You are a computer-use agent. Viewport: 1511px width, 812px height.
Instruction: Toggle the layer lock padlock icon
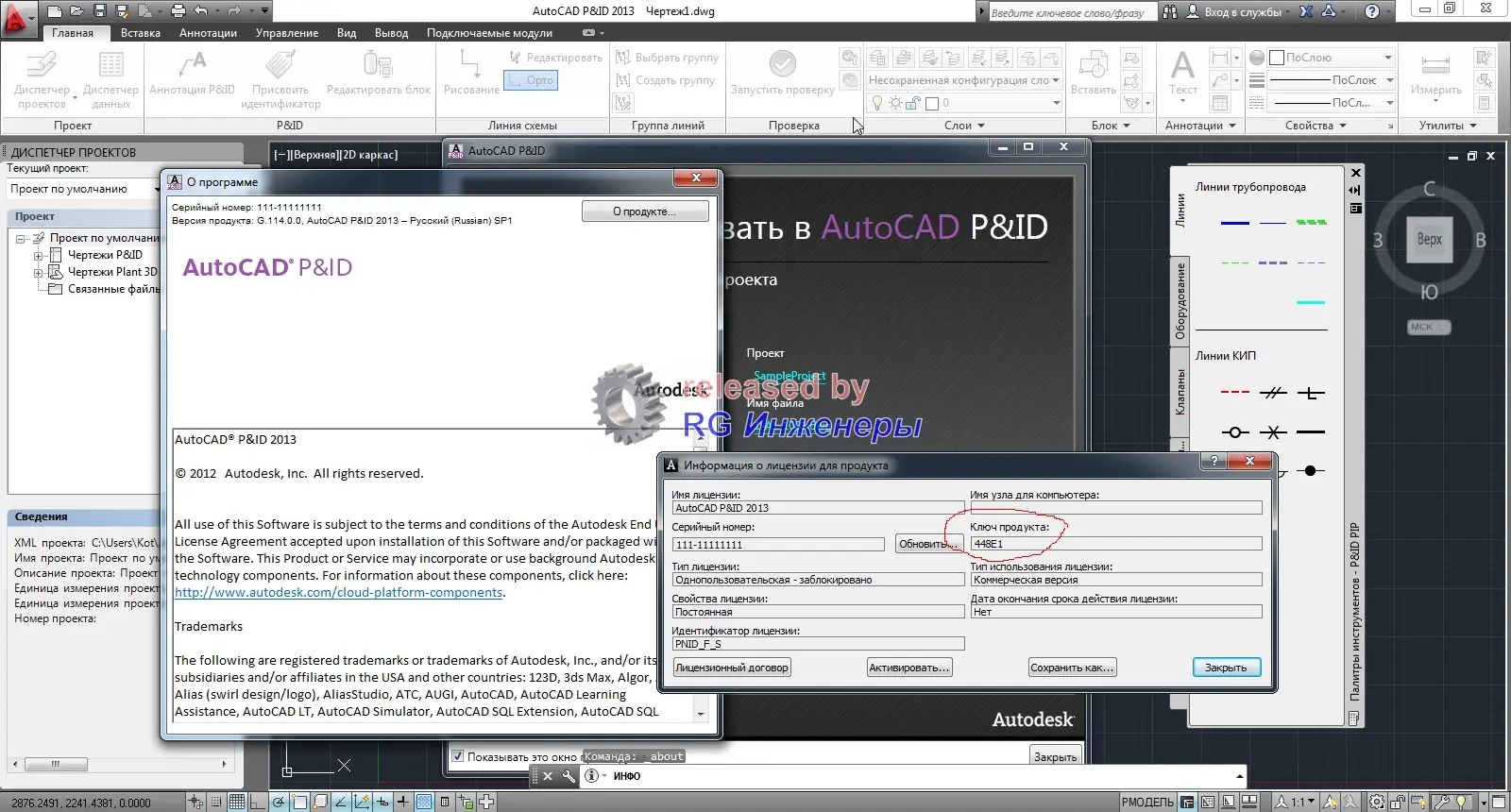click(913, 103)
